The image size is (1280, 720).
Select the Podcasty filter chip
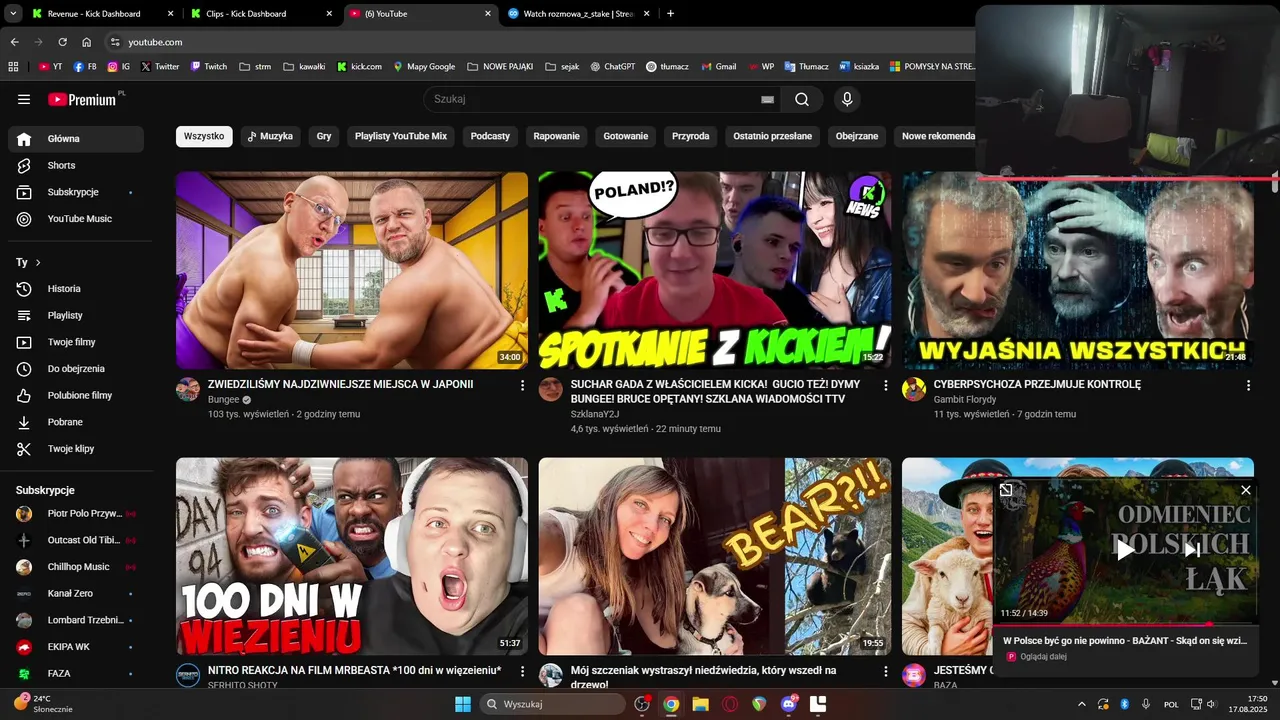pyautogui.click(x=490, y=136)
